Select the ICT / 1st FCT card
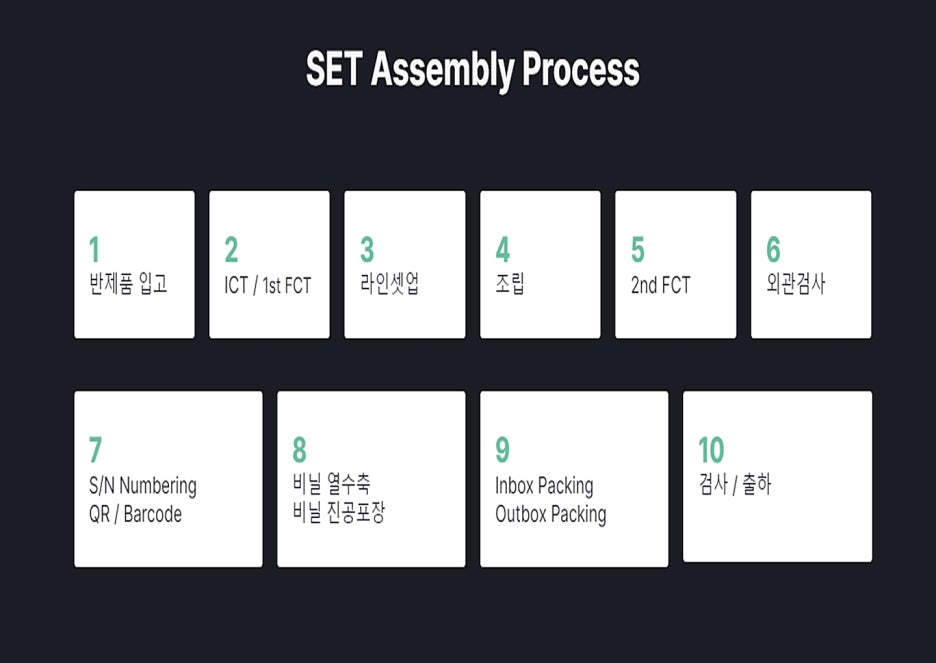Viewport: 936px width, 663px height. click(x=269, y=264)
